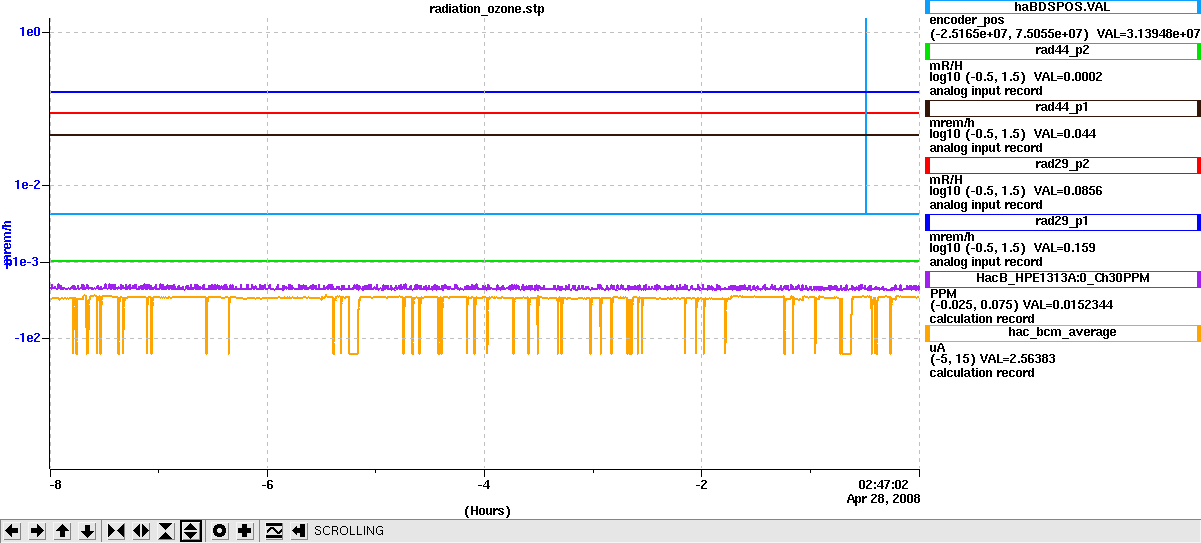Image resolution: width=1201 pixels, height=543 pixels.
Task: Click the VAL=0.0856 readout for rad29_p2
Action: (1068, 191)
